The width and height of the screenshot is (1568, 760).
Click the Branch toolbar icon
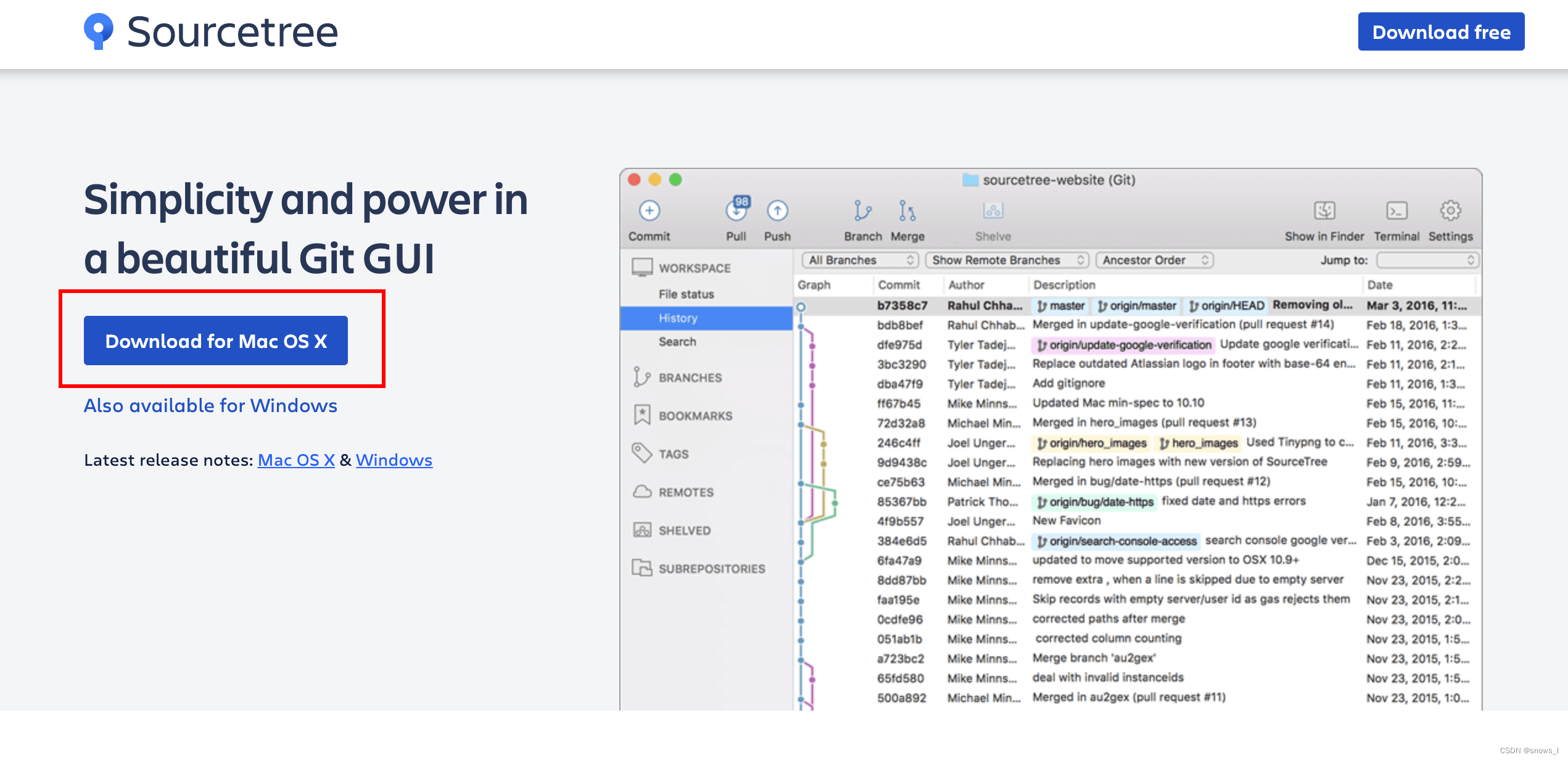point(862,210)
